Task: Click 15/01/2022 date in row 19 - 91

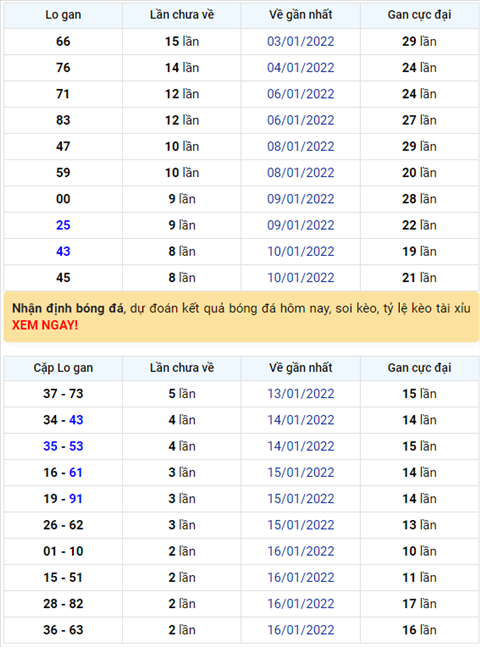Action: tap(300, 499)
